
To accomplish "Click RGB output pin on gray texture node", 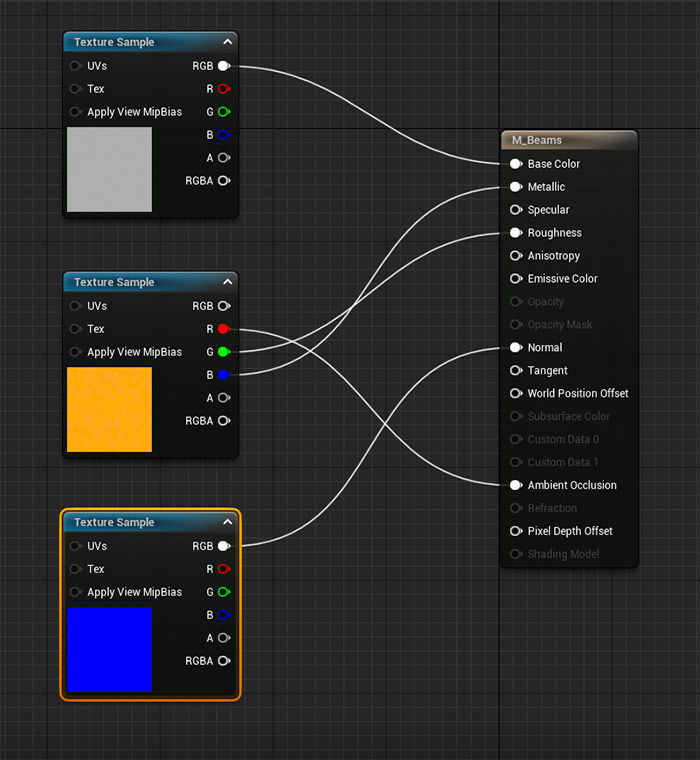I will [223, 66].
